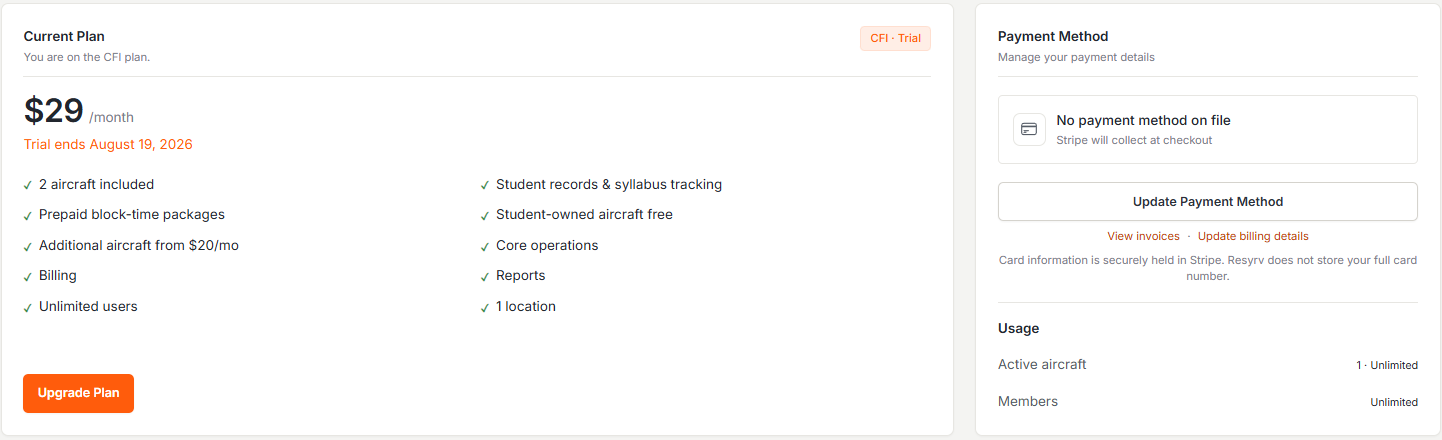Click the checkmark beside 1 location

(485, 307)
